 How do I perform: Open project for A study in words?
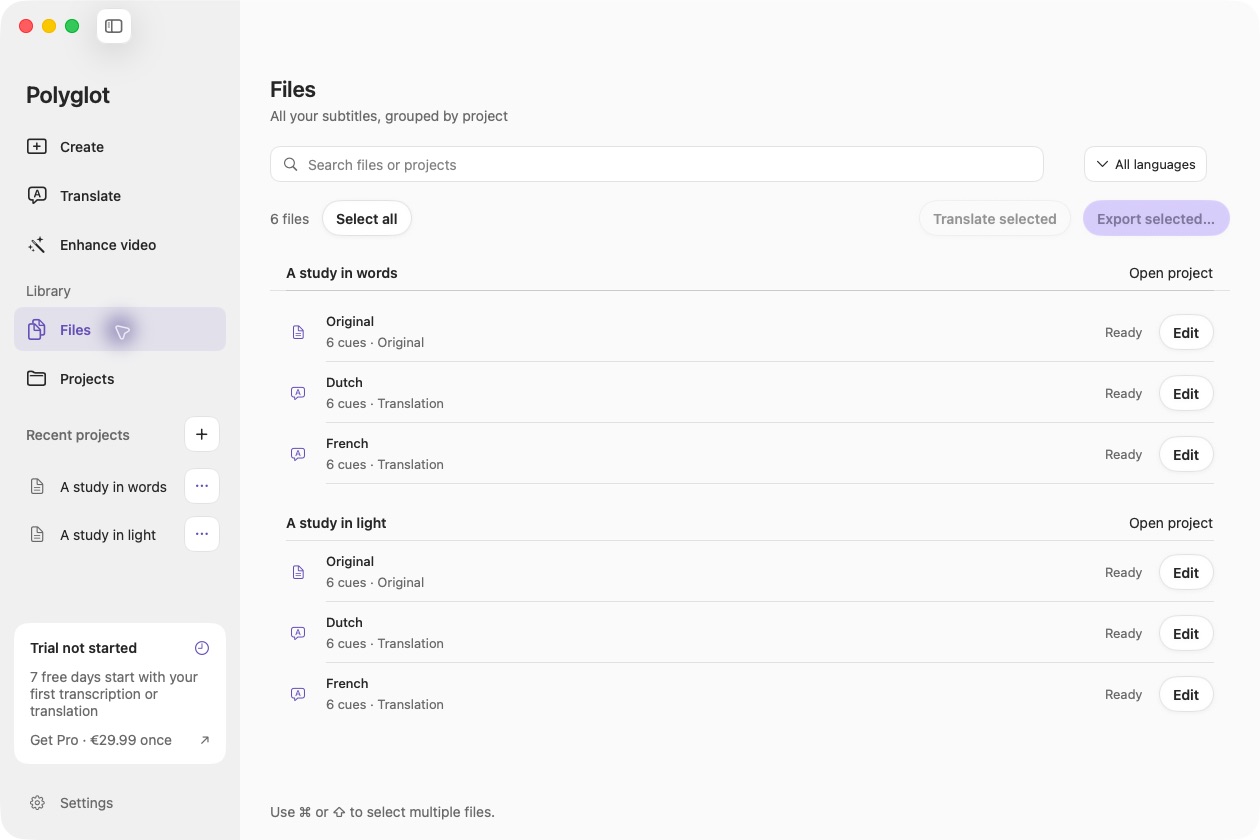tap(1171, 273)
